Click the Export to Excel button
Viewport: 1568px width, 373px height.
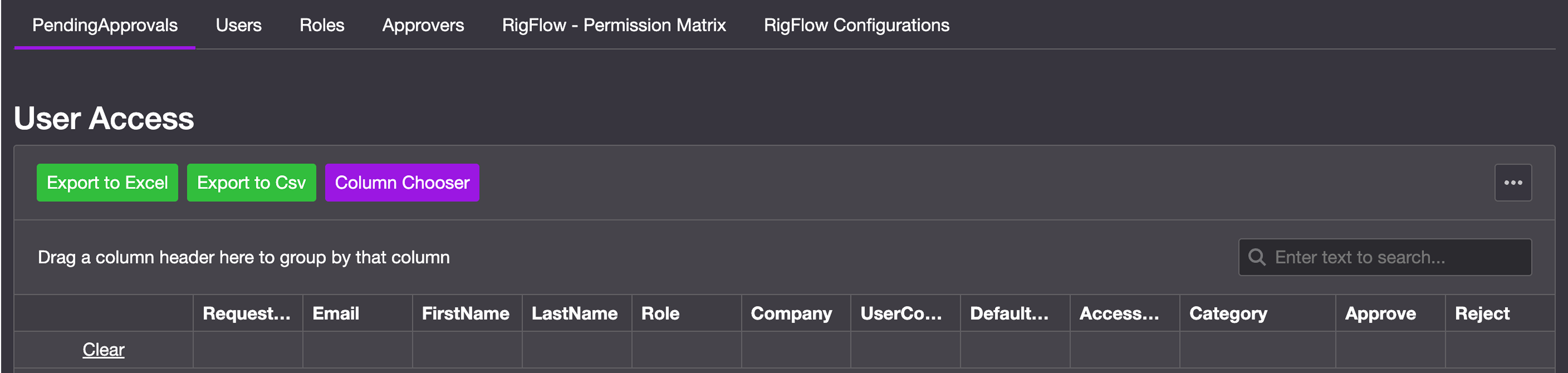point(107,182)
